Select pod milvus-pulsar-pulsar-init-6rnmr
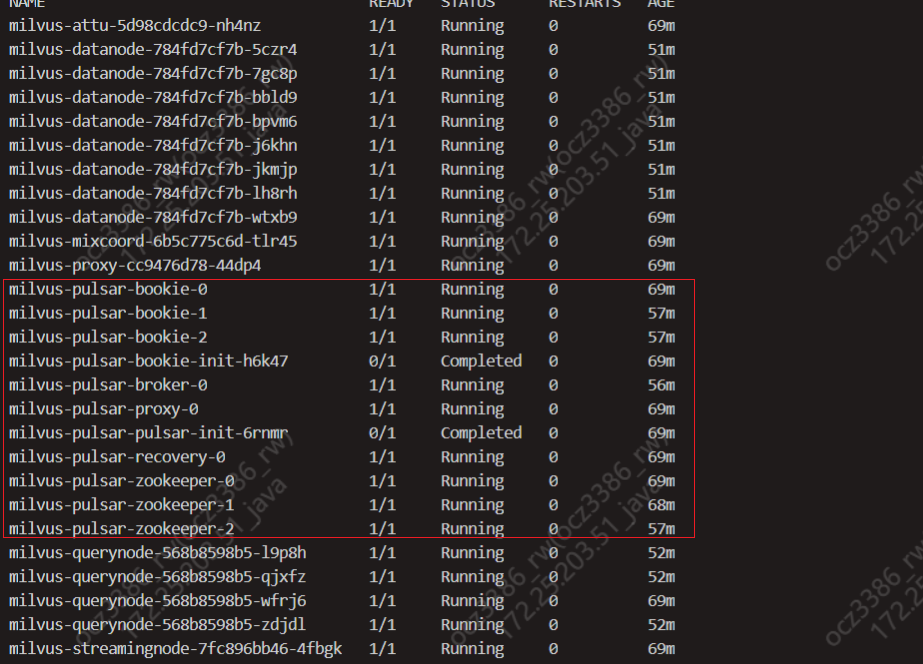The image size is (923, 664). coord(148,433)
